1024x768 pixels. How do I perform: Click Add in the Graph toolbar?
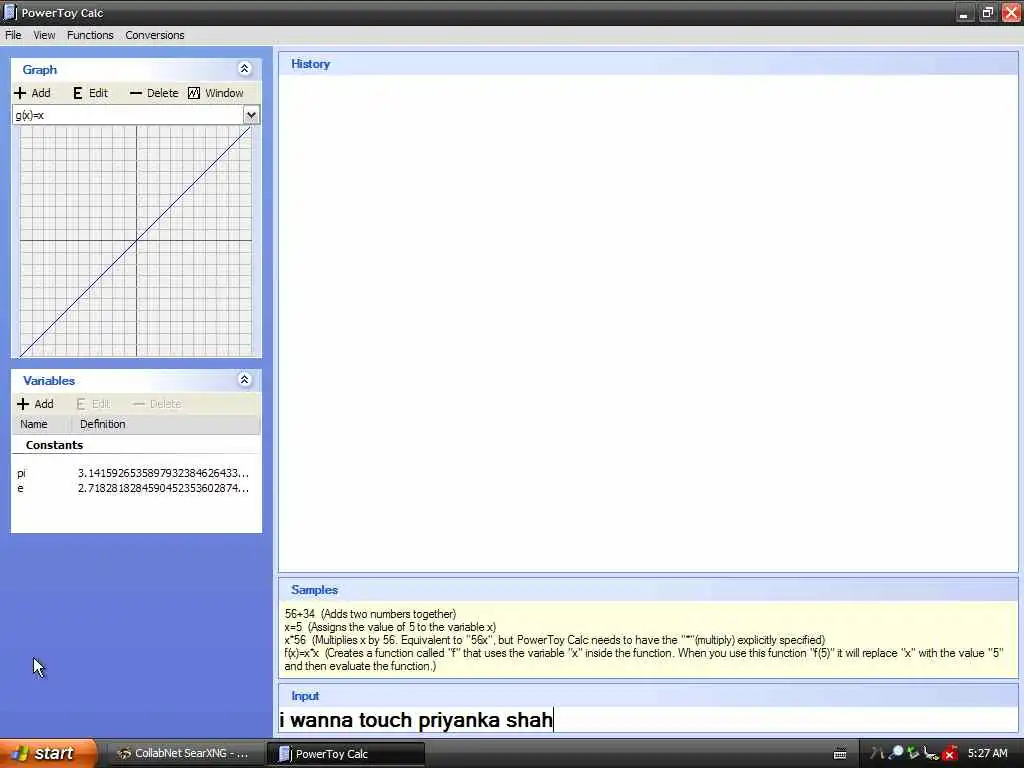pos(33,93)
